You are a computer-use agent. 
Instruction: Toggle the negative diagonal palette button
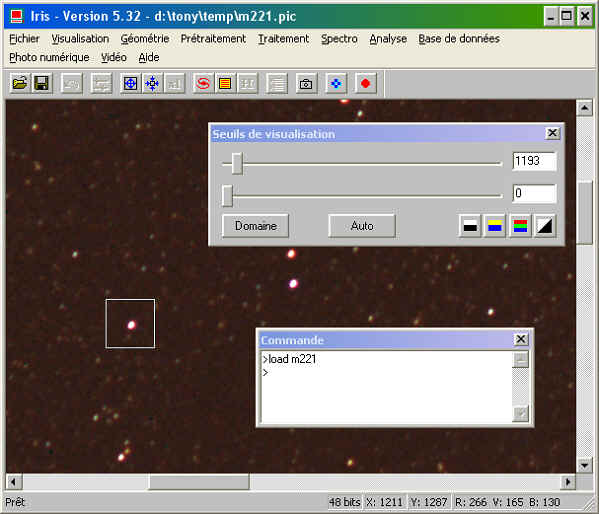click(545, 226)
